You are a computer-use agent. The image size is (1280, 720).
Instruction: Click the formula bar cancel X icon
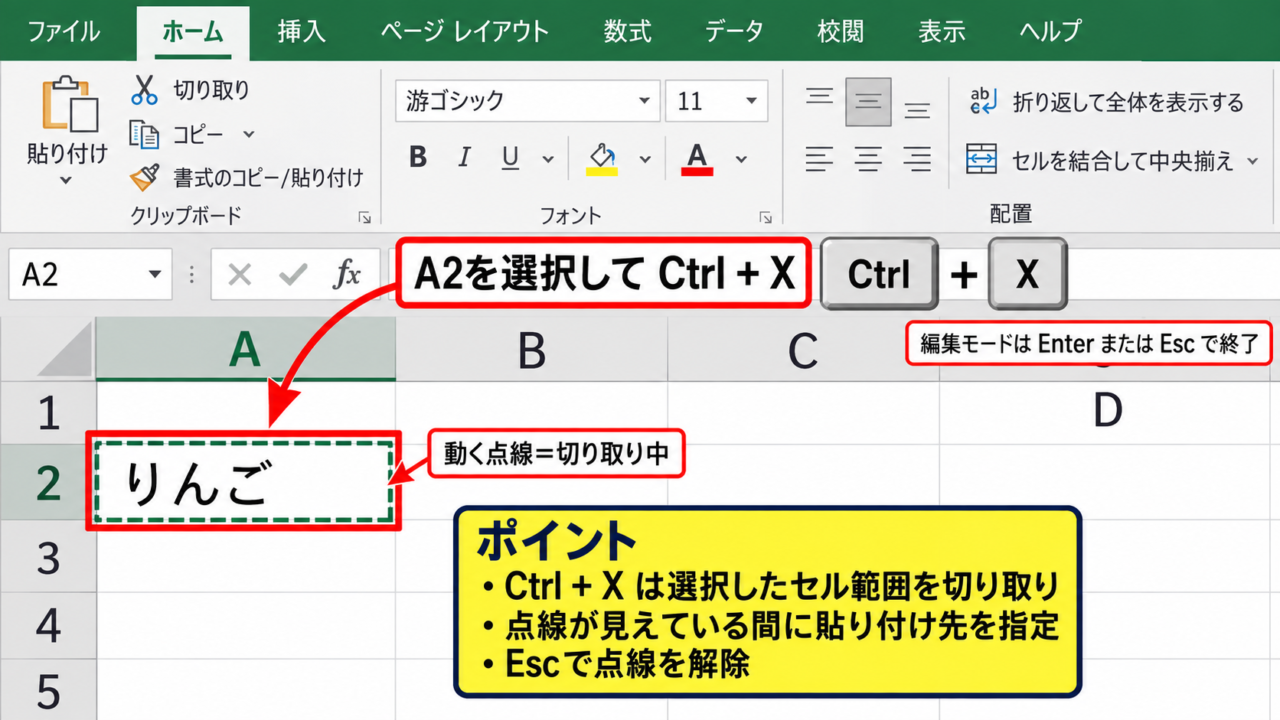point(239,274)
